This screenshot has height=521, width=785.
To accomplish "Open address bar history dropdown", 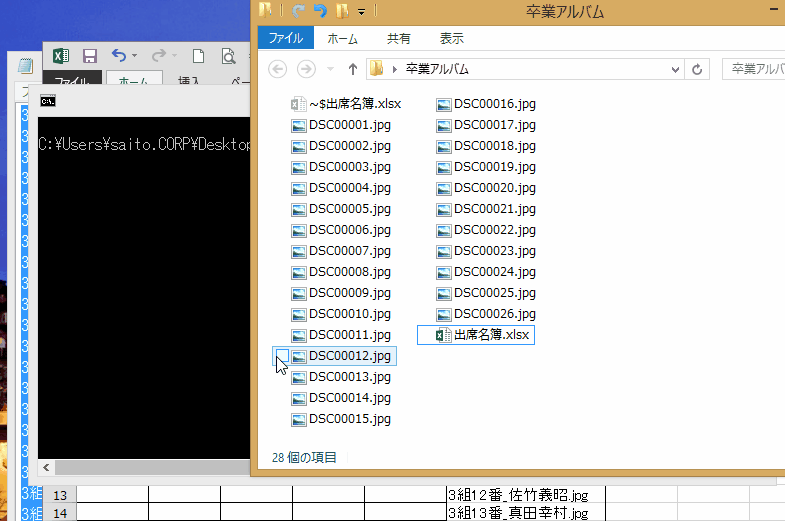I will (x=675, y=70).
